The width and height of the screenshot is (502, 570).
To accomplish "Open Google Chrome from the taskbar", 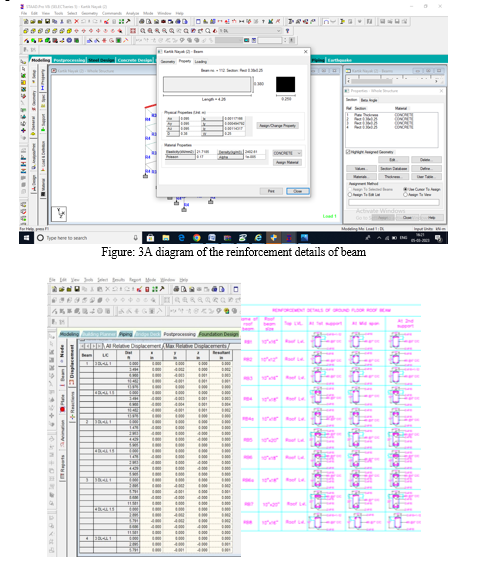I will [197, 238].
